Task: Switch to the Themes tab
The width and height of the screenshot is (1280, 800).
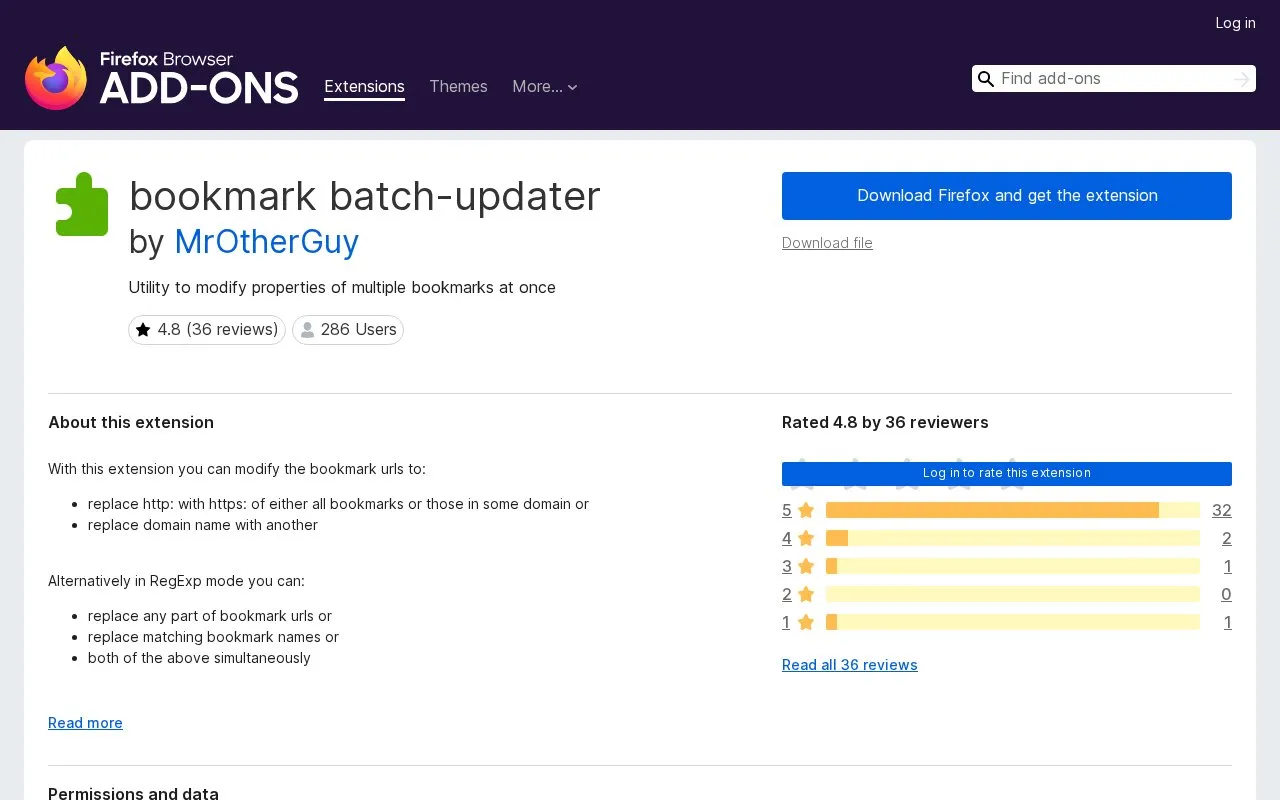Action: pos(458,87)
